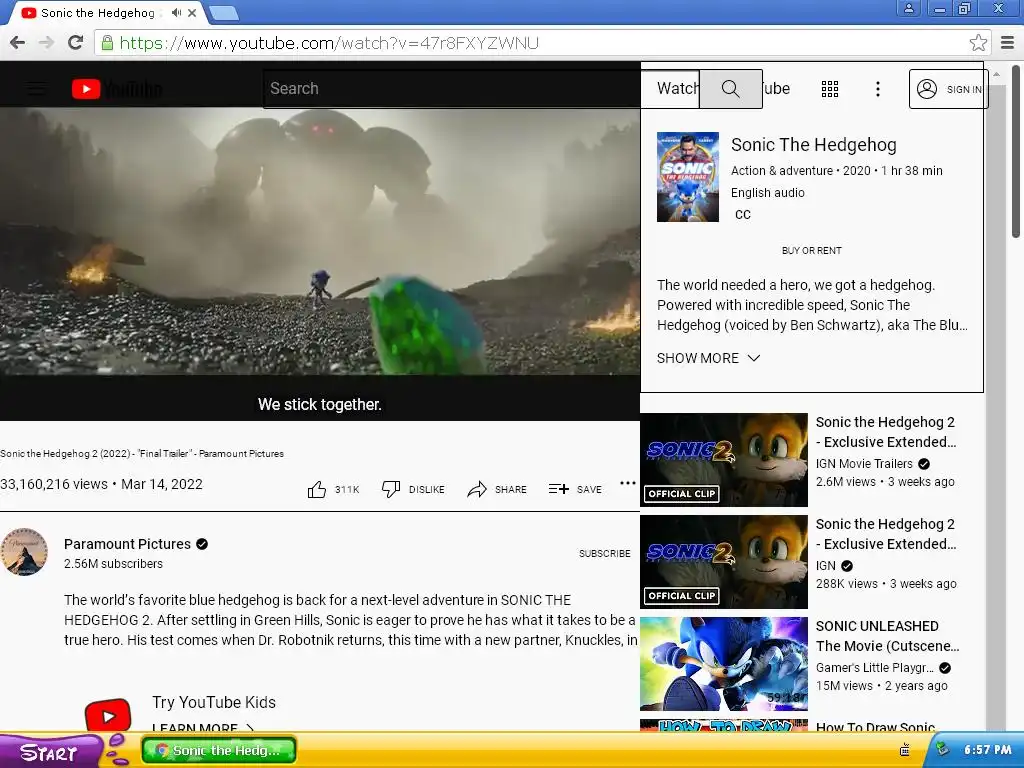This screenshot has height=768, width=1024.
Task: Click SAVE to playlist button
Action: tap(575, 489)
